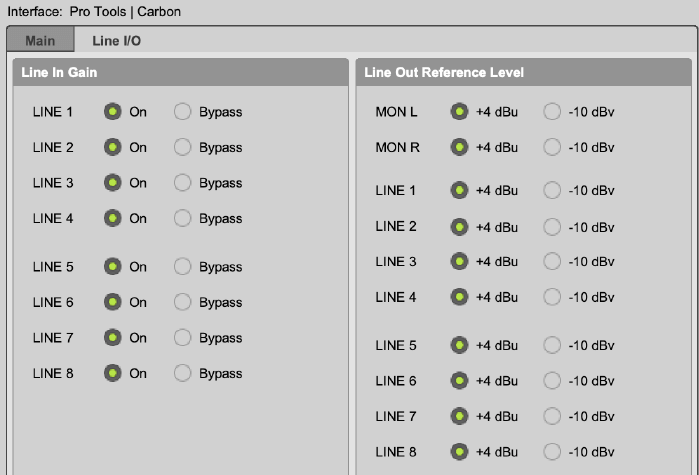Select +4 dBu for LINE 4 output
Viewport: 699px width, 475px height.
[459, 297]
